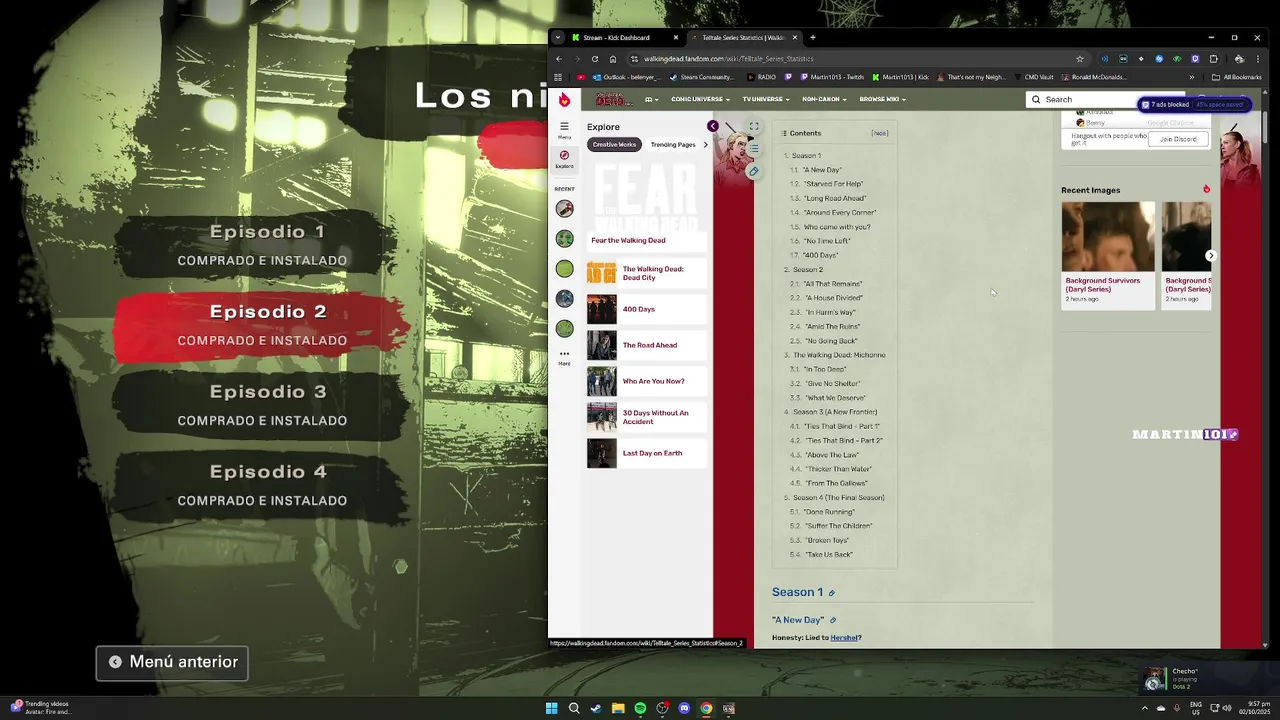Open the All Bookmarks folder
The image size is (1280, 720).
coord(1236,77)
